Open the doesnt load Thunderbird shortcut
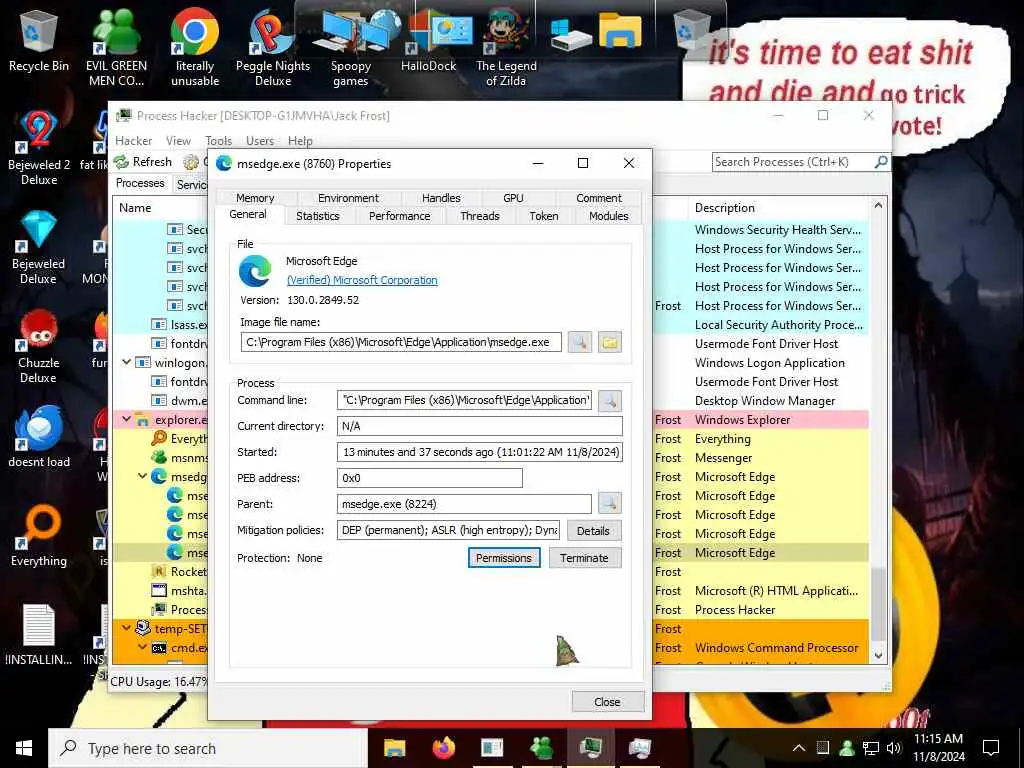Viewport: 1024px width, 768px height. click(x=39, y=438)
